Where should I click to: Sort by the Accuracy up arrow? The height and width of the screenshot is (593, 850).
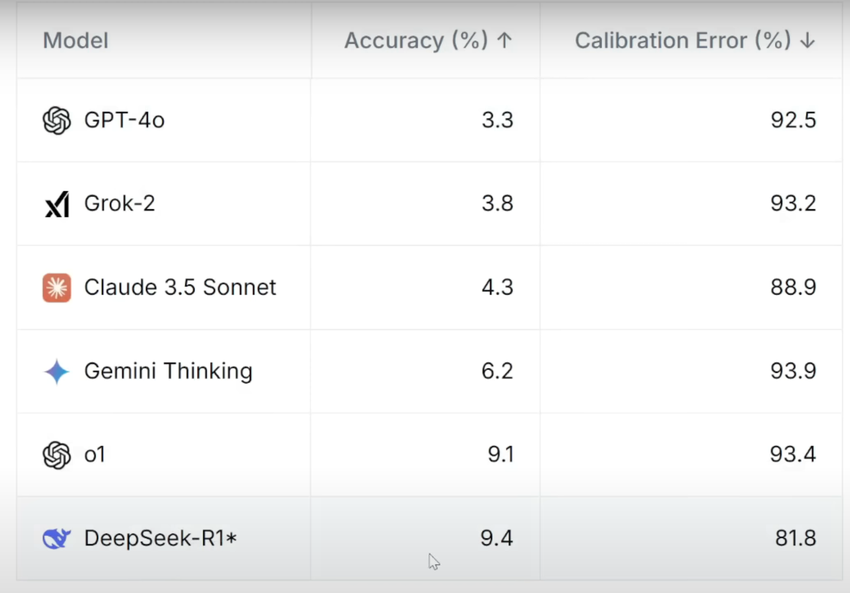(x=505, y=41)
